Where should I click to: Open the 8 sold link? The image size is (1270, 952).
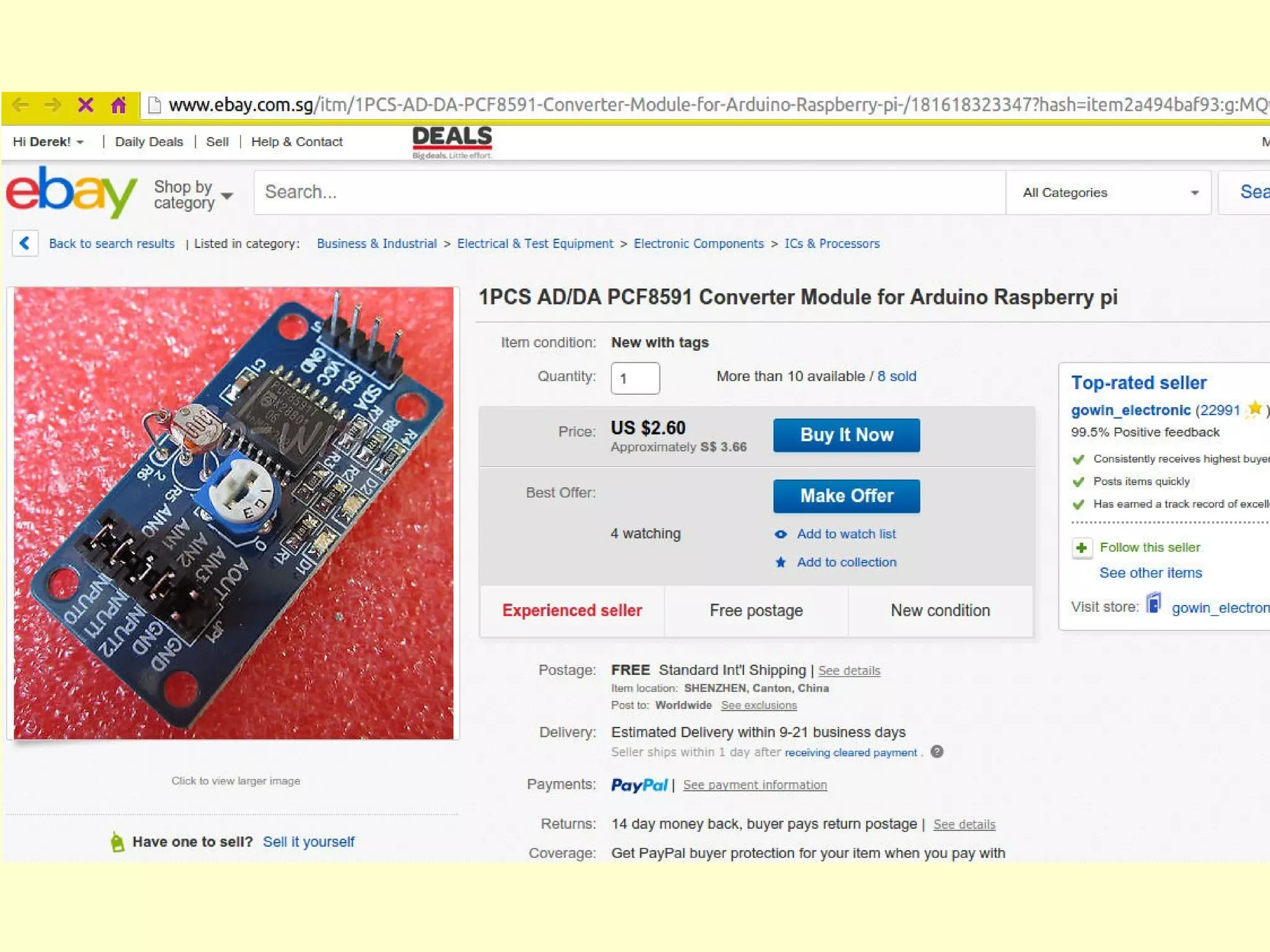point(897,376)
